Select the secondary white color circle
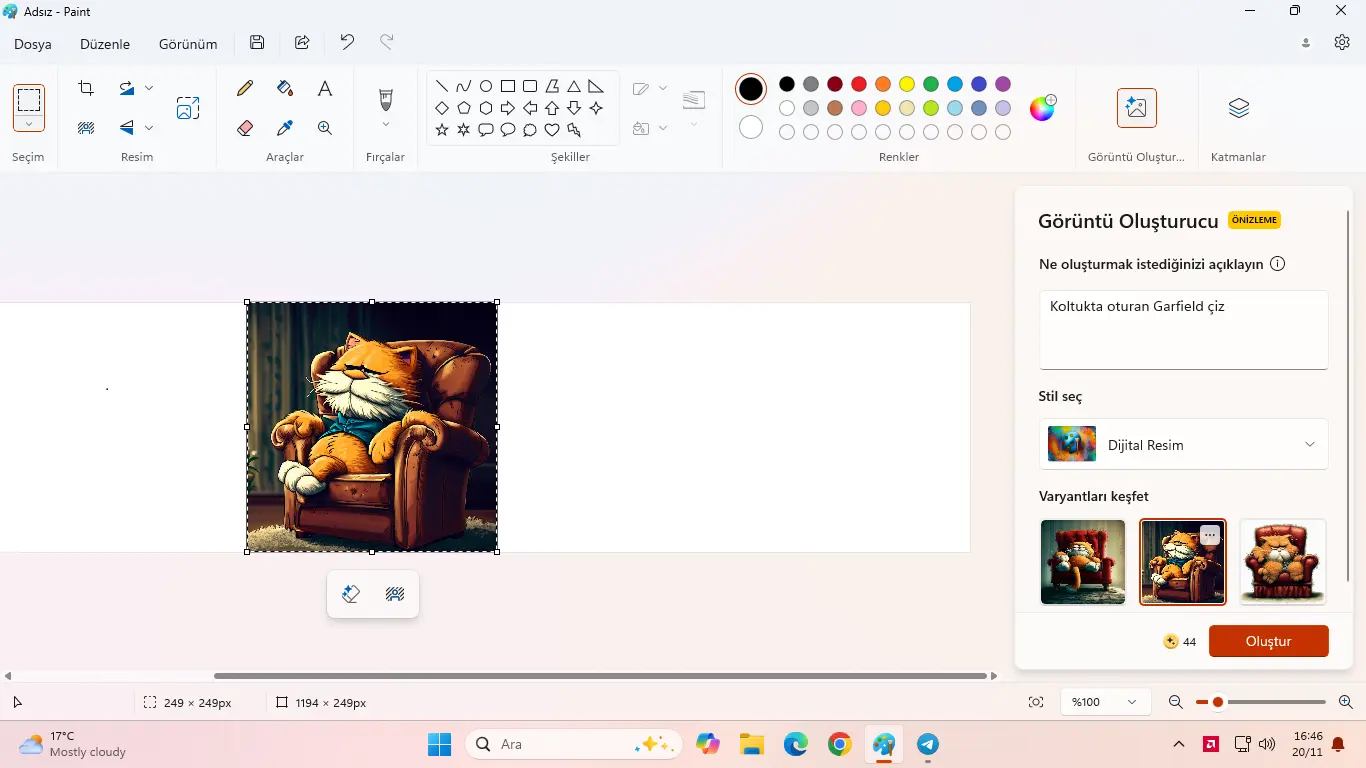Screen dimensions: 1366x768 click(751, 128)
